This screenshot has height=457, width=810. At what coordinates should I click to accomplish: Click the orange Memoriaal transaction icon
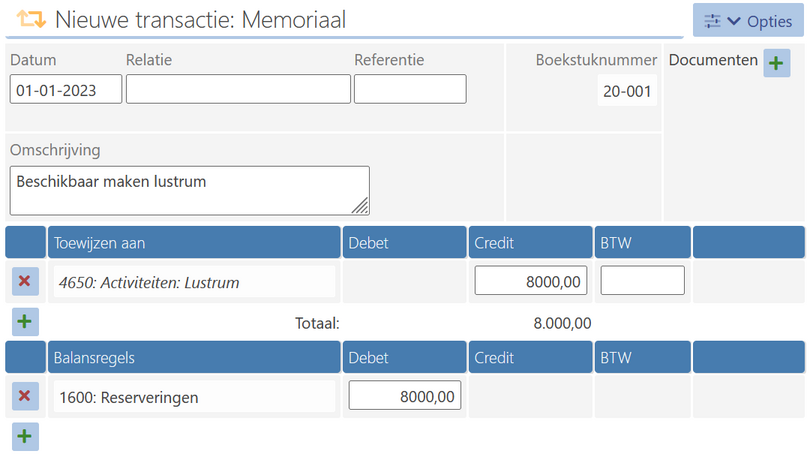[32, 19]
